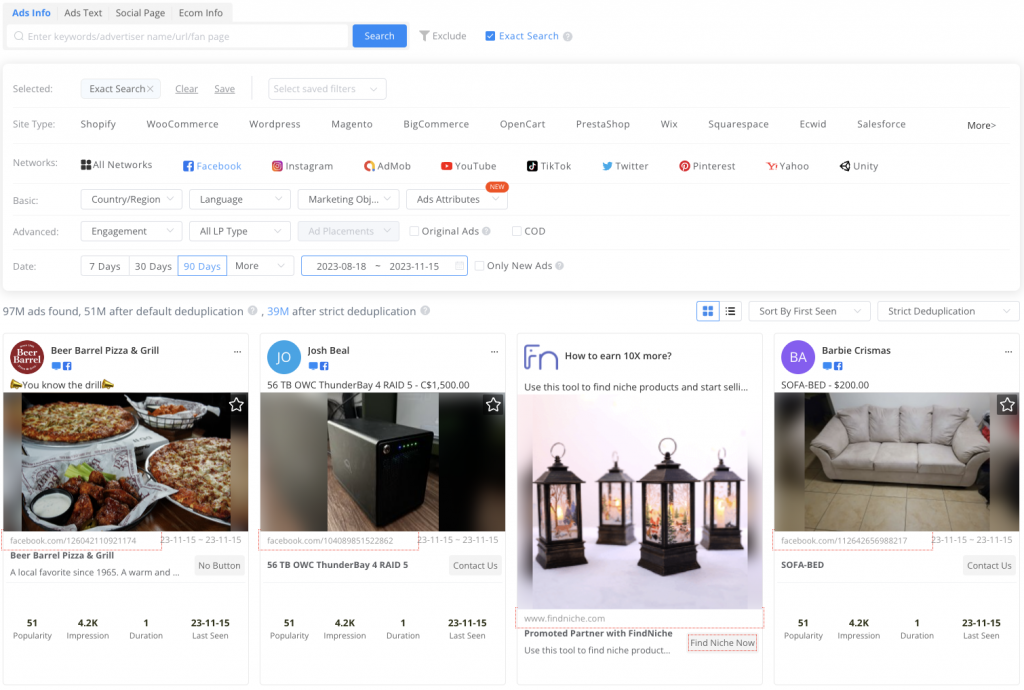Select WooCommerce site type
This screenshot has height=690, width=1024.
182,124
